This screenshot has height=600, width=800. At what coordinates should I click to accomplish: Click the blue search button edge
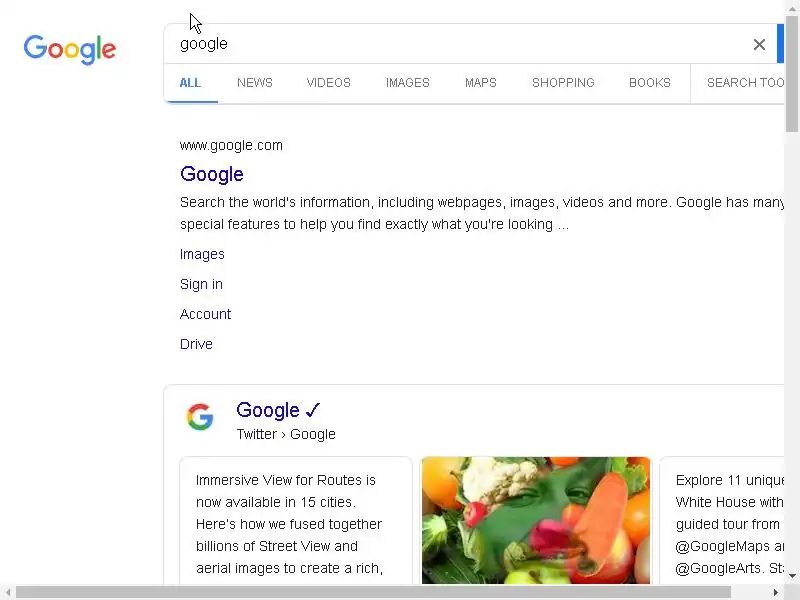tap(780, 44)
